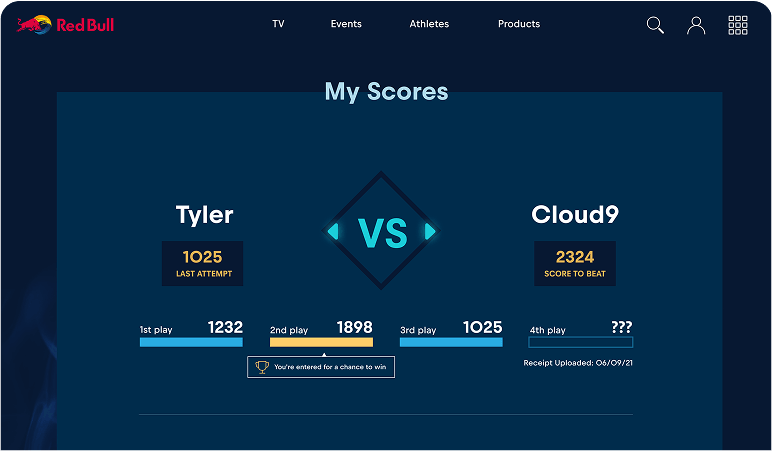Click the left arrow beside VS
This screenshot has width=772, height=451.
[333, 231]
